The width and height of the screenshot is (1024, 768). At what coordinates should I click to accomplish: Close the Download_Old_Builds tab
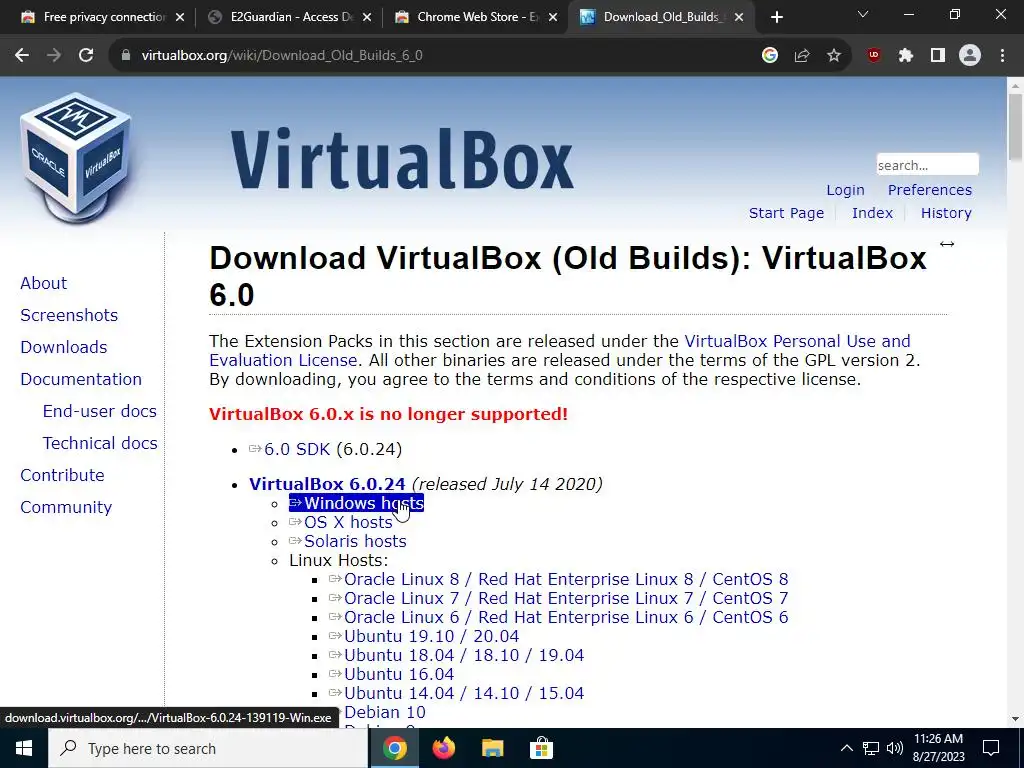click(x=739, y=18)
